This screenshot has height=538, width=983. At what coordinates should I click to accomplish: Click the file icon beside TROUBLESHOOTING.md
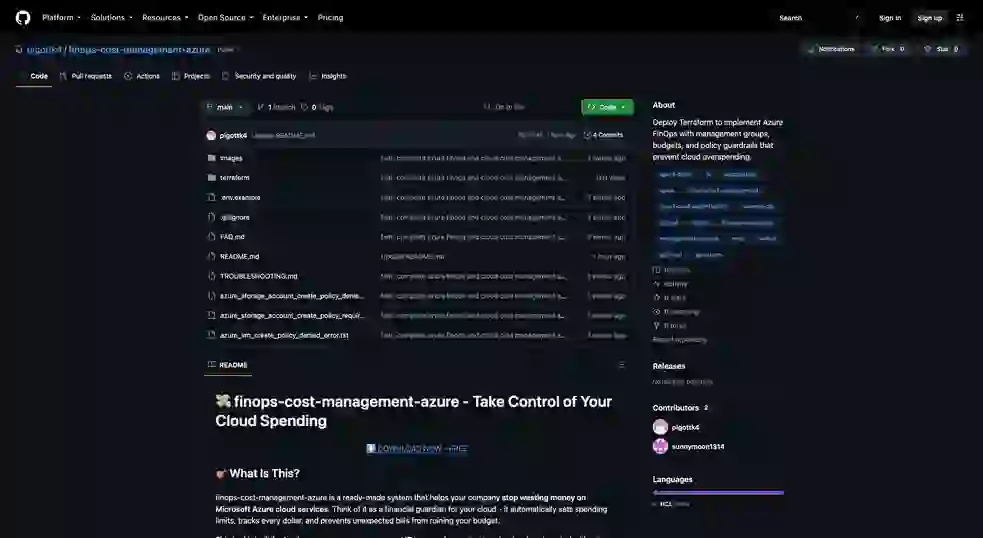[211, 276]
